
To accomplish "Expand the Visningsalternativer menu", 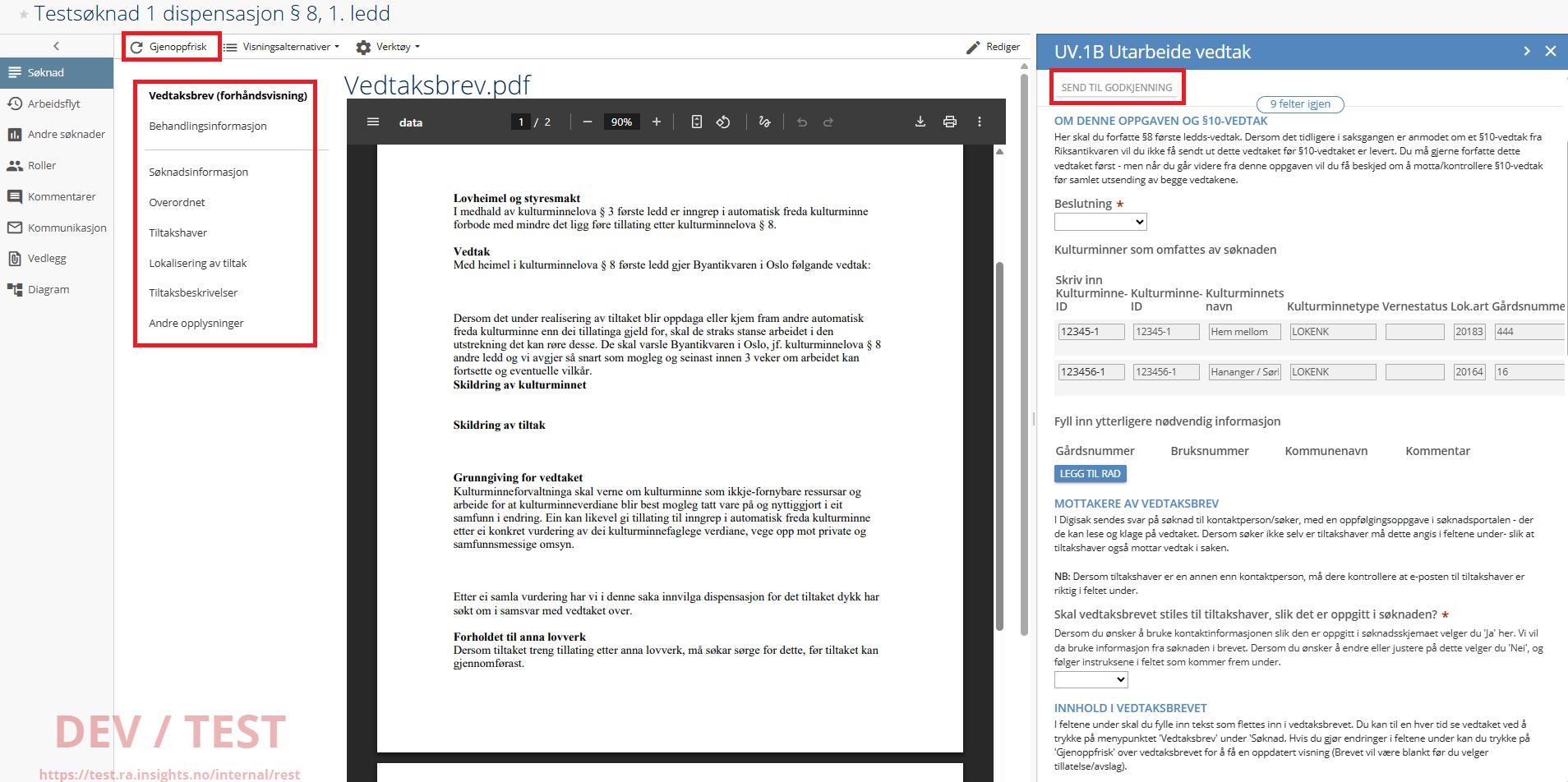I will coord(282,47).
